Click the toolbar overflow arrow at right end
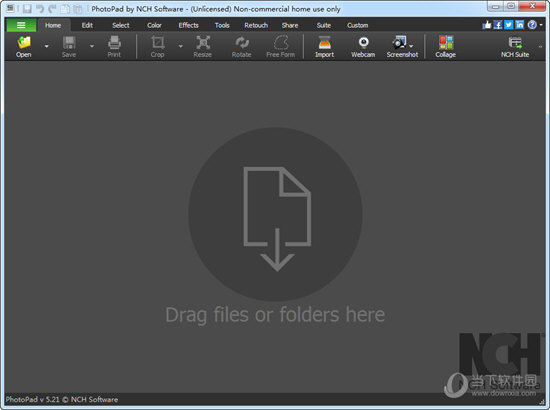 coord(541,46)
